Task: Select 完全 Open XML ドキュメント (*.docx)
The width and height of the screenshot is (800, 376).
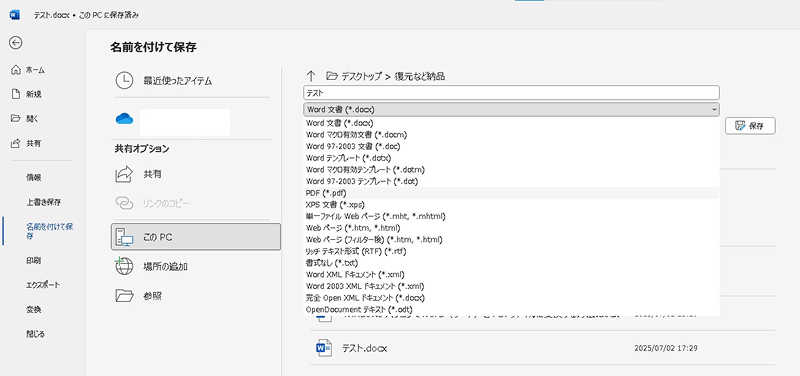Action: point(511,297)
